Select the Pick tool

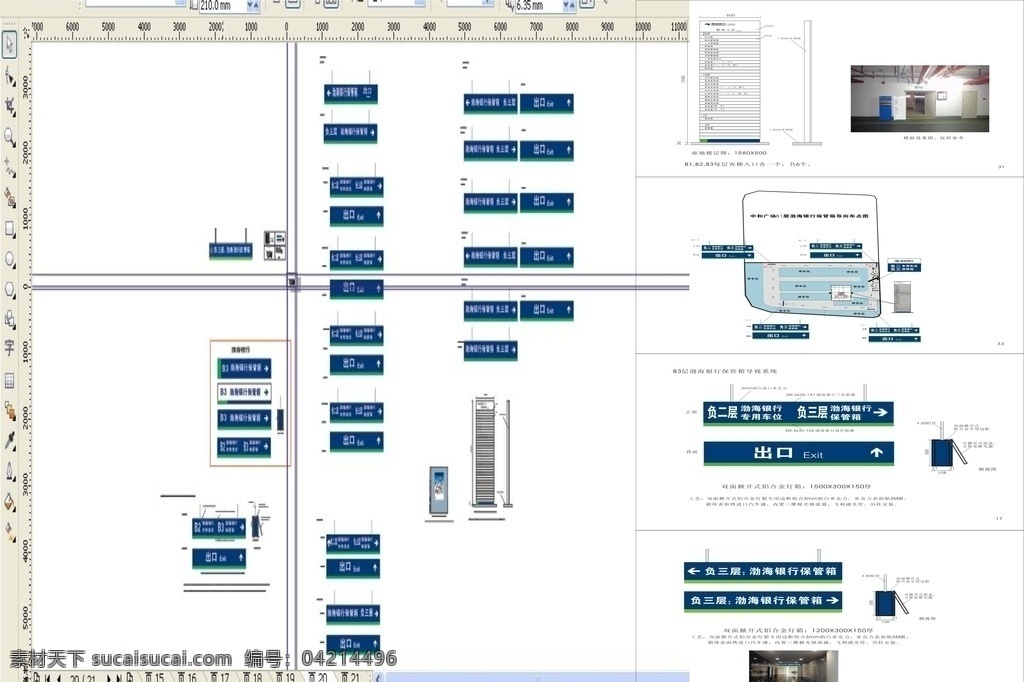click(9, 45)
